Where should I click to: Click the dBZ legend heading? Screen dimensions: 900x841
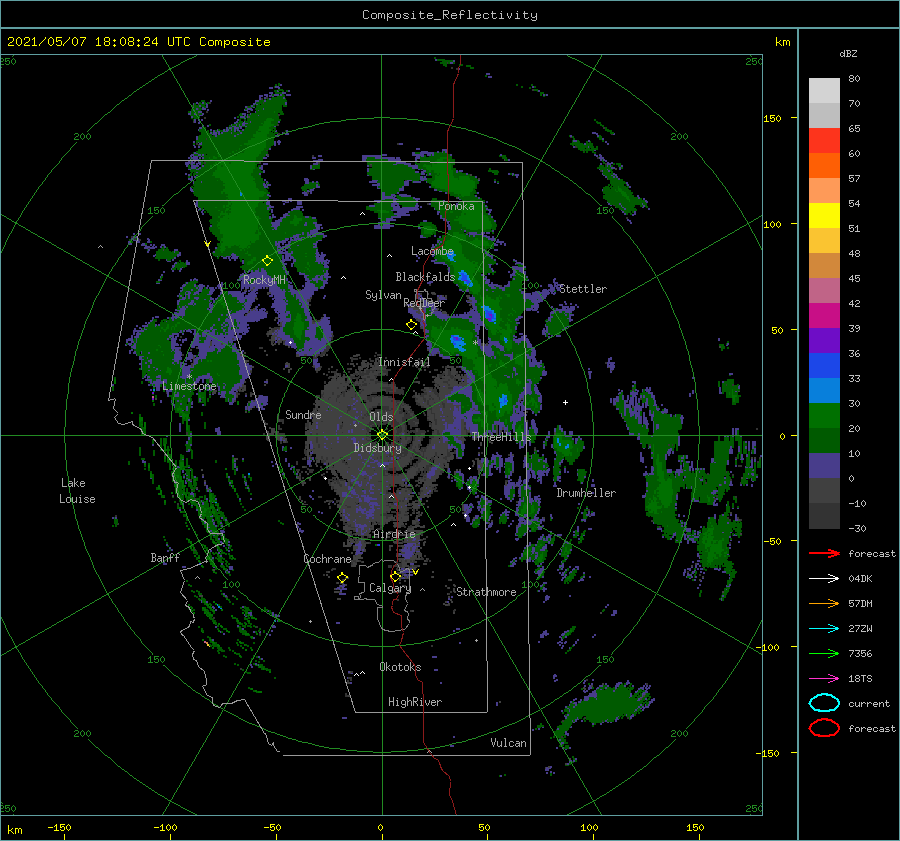point(848,53)
